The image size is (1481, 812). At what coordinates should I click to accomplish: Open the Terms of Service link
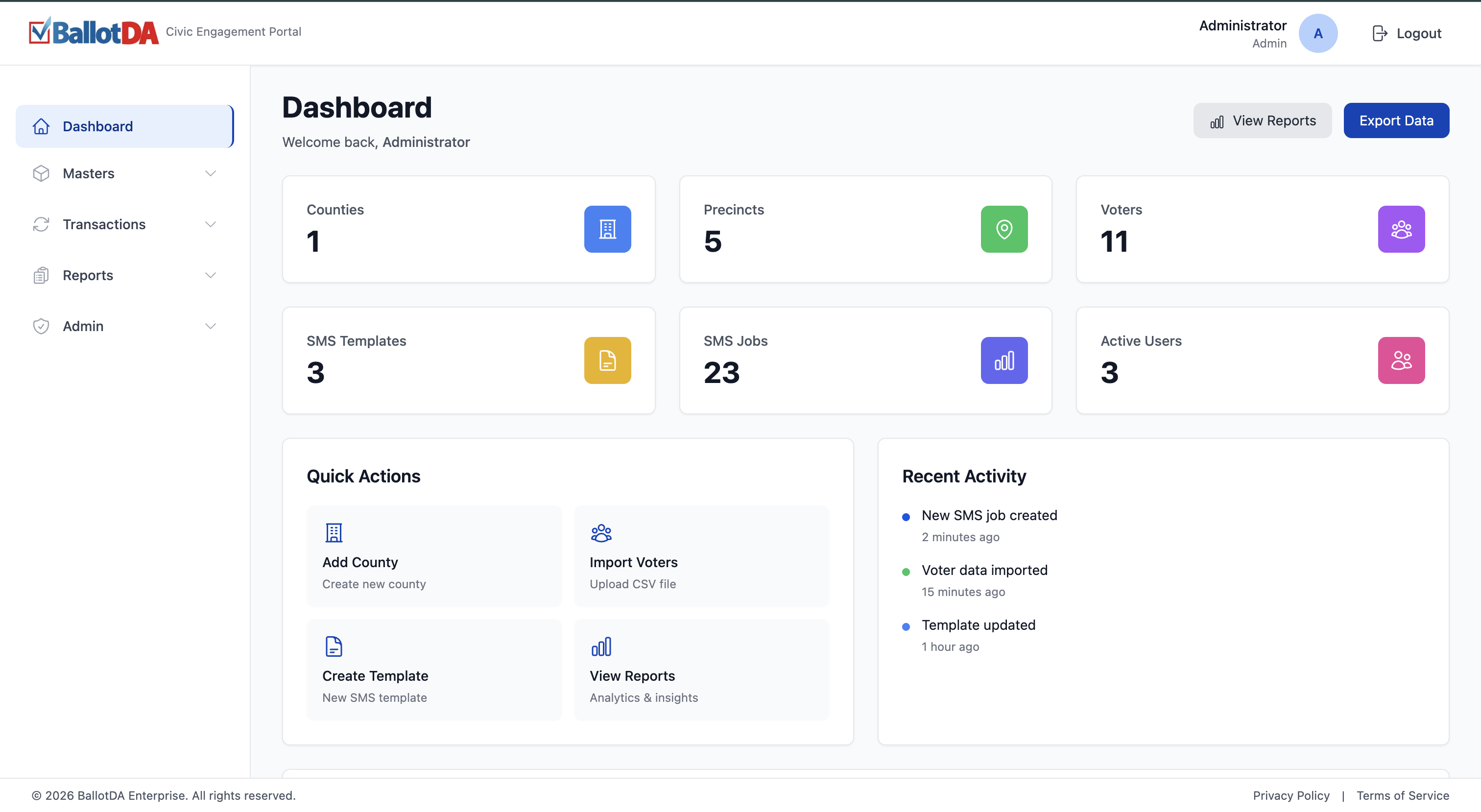click(x=1402, y=795)
